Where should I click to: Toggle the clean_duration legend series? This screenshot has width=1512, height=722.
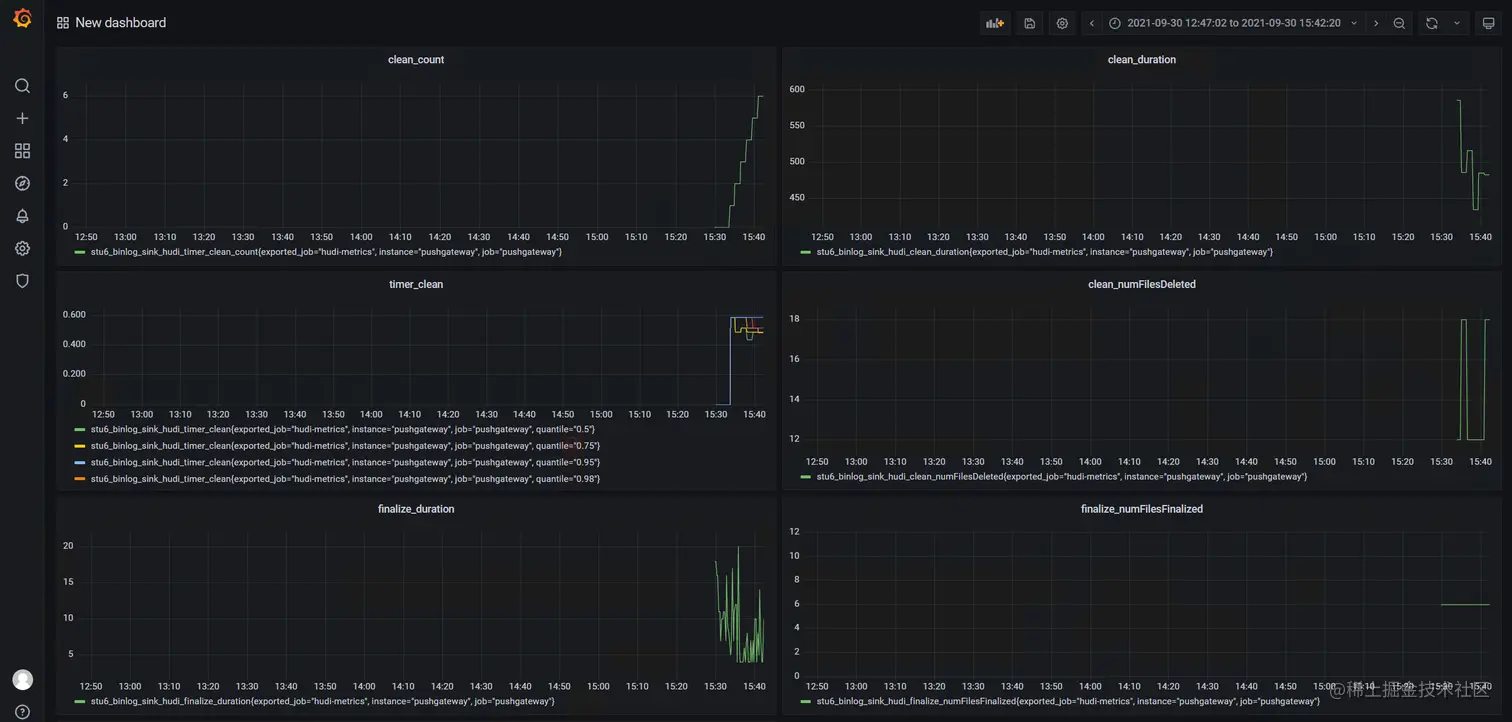[1045, 252]
